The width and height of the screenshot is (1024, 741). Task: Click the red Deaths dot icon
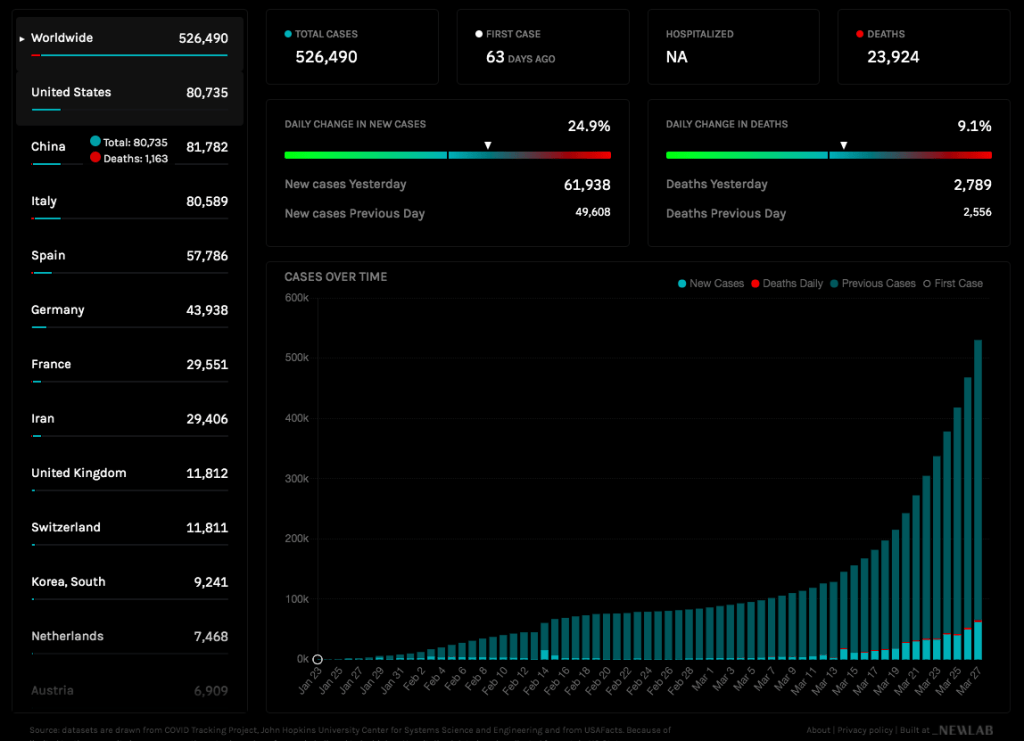(860, 34)
